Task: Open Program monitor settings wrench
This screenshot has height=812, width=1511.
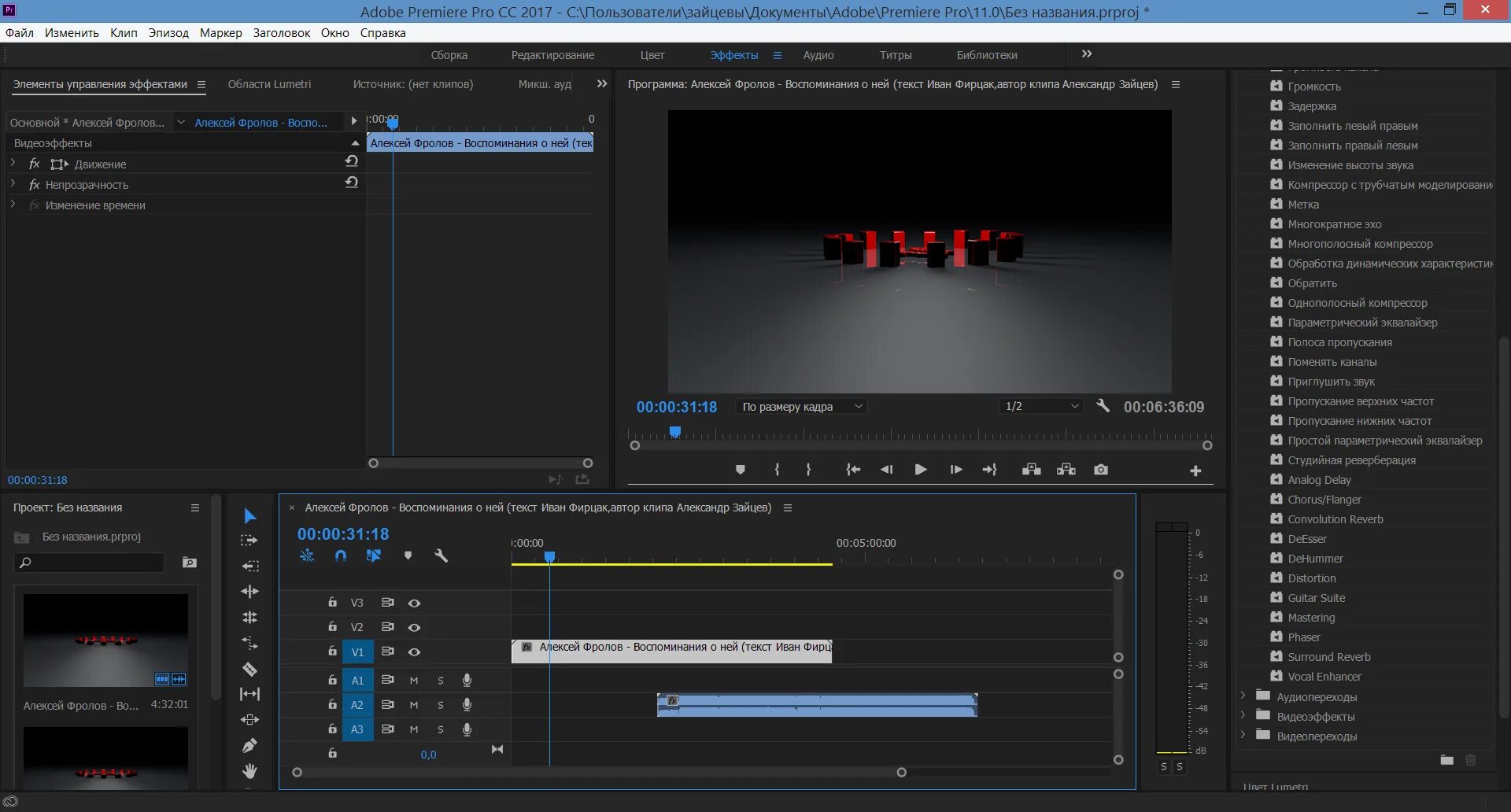Action: [1103, 406]
